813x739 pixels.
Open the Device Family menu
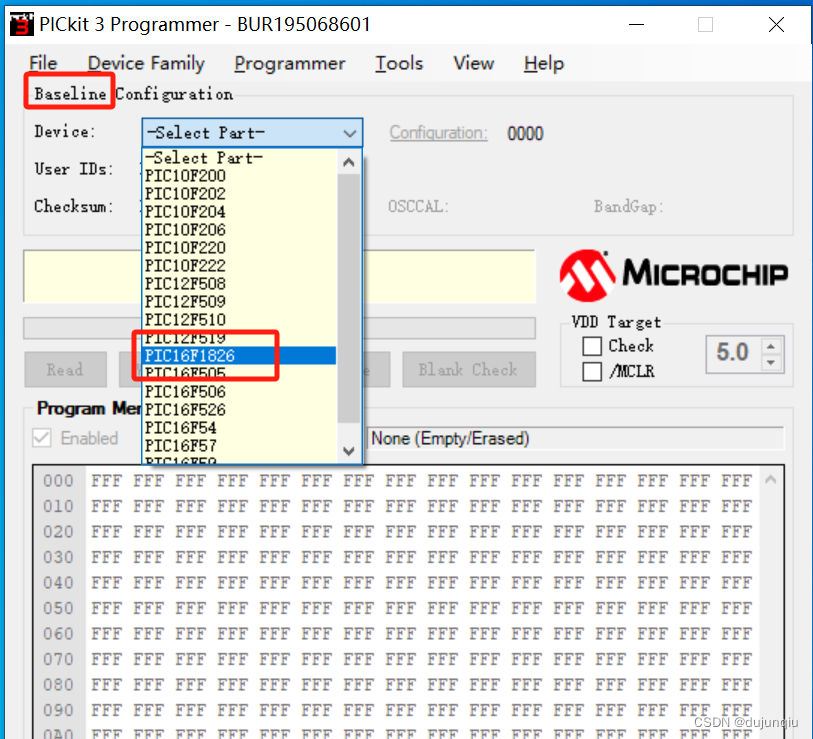pyautogui.click(x=146, y=63)
